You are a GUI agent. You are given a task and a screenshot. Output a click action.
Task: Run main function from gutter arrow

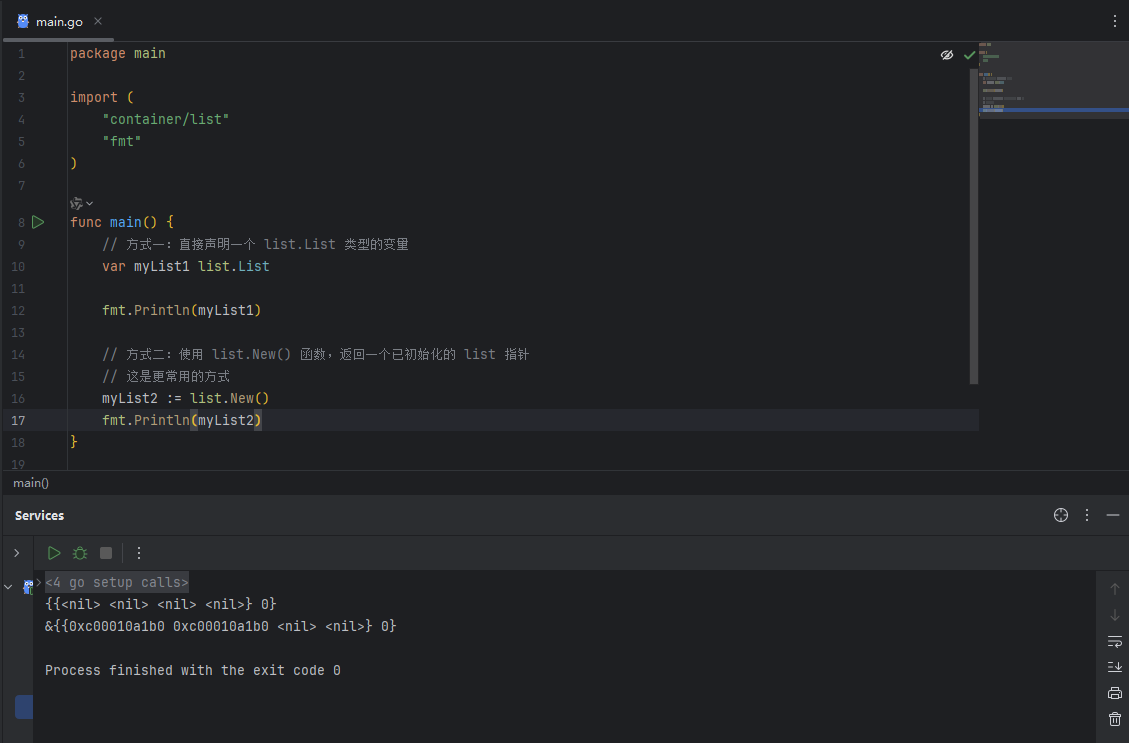[38, 222]
